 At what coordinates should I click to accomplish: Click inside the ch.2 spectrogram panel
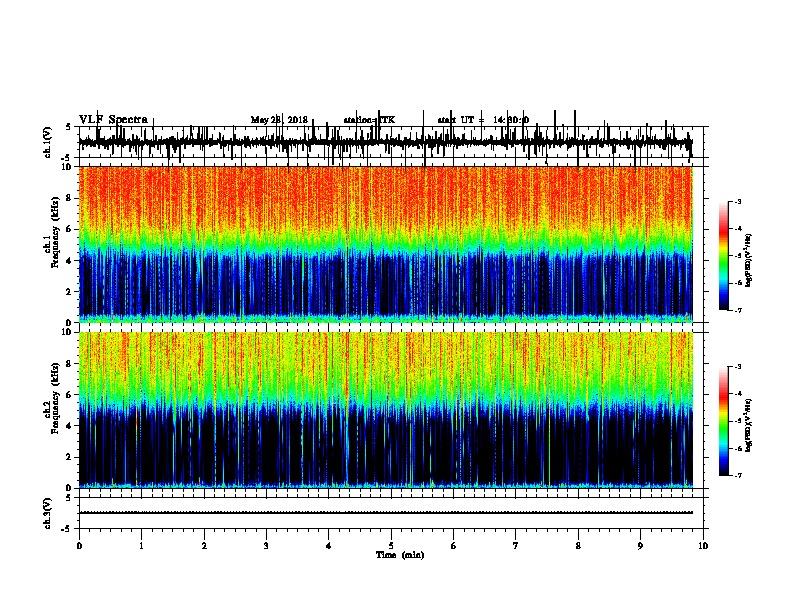386,410
